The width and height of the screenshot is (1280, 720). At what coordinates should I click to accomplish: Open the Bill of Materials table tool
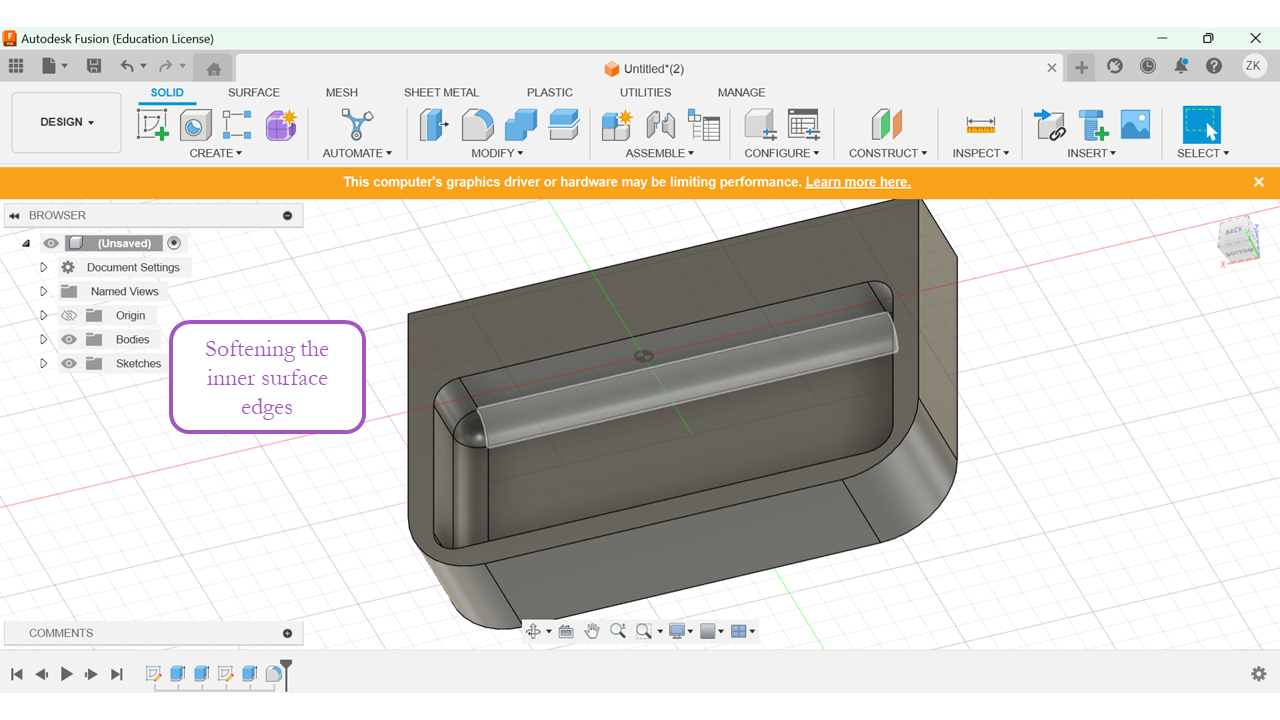point(704,125)
